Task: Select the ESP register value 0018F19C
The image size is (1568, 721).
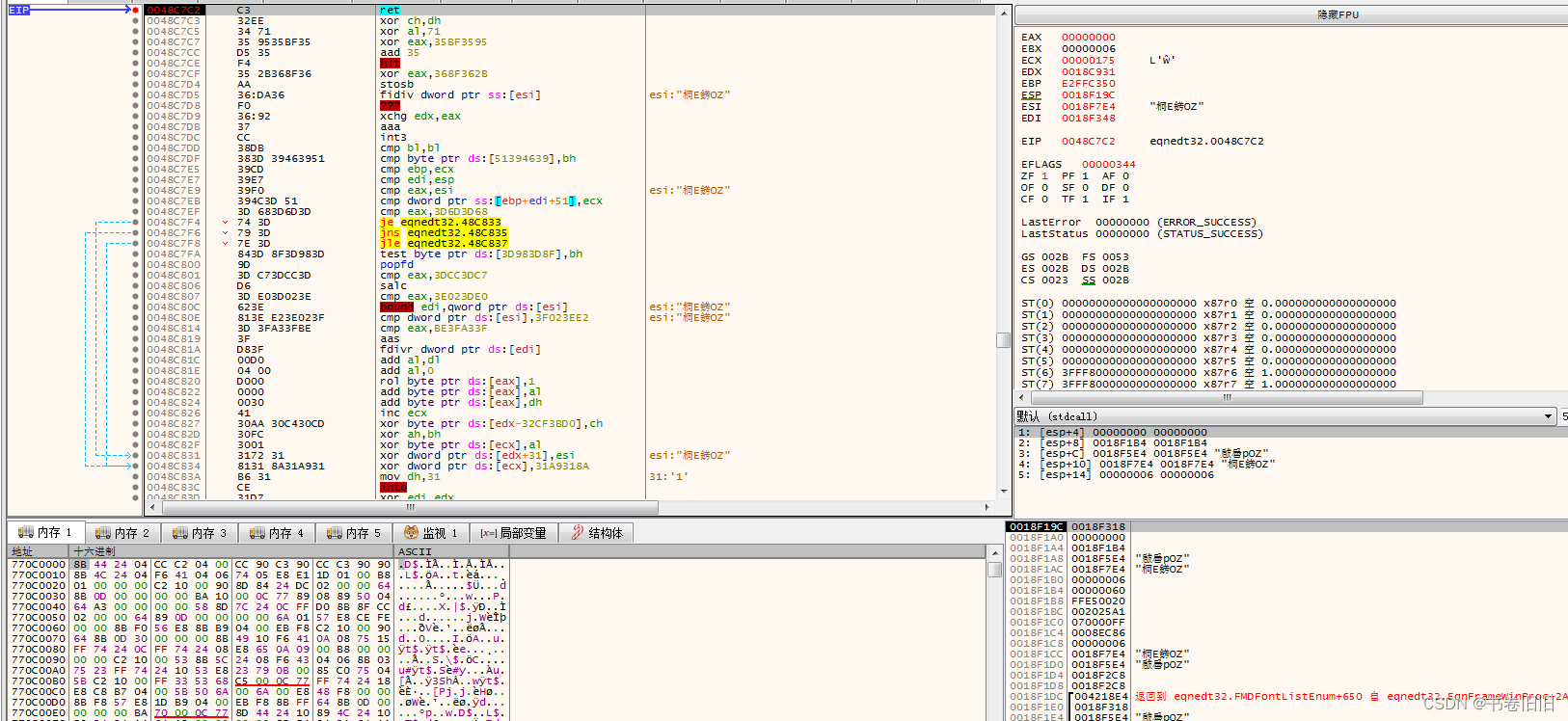Action: 1089,95
